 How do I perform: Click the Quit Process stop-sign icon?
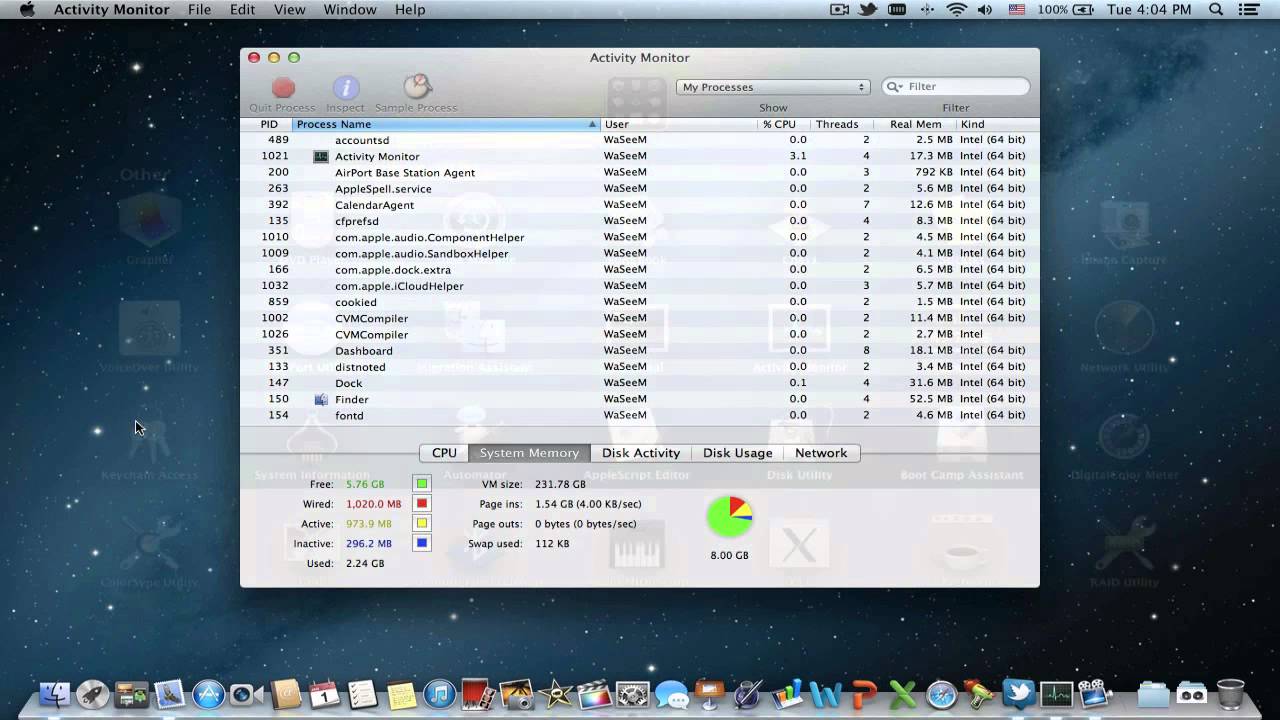[283, 88]
